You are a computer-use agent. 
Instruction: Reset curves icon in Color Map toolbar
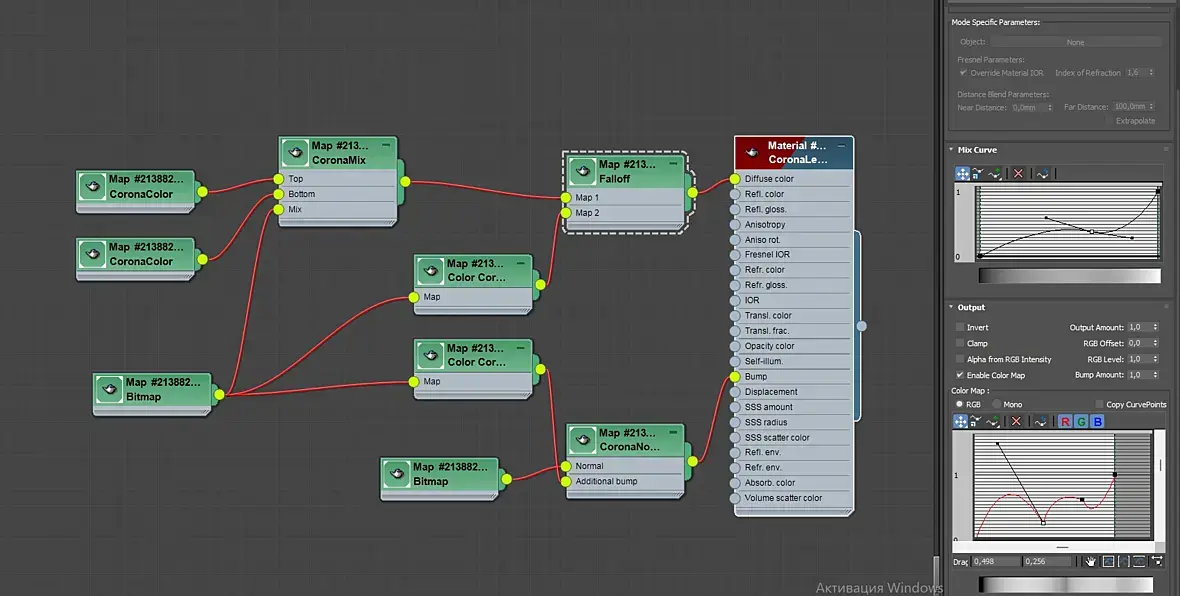coord(1040,421)
